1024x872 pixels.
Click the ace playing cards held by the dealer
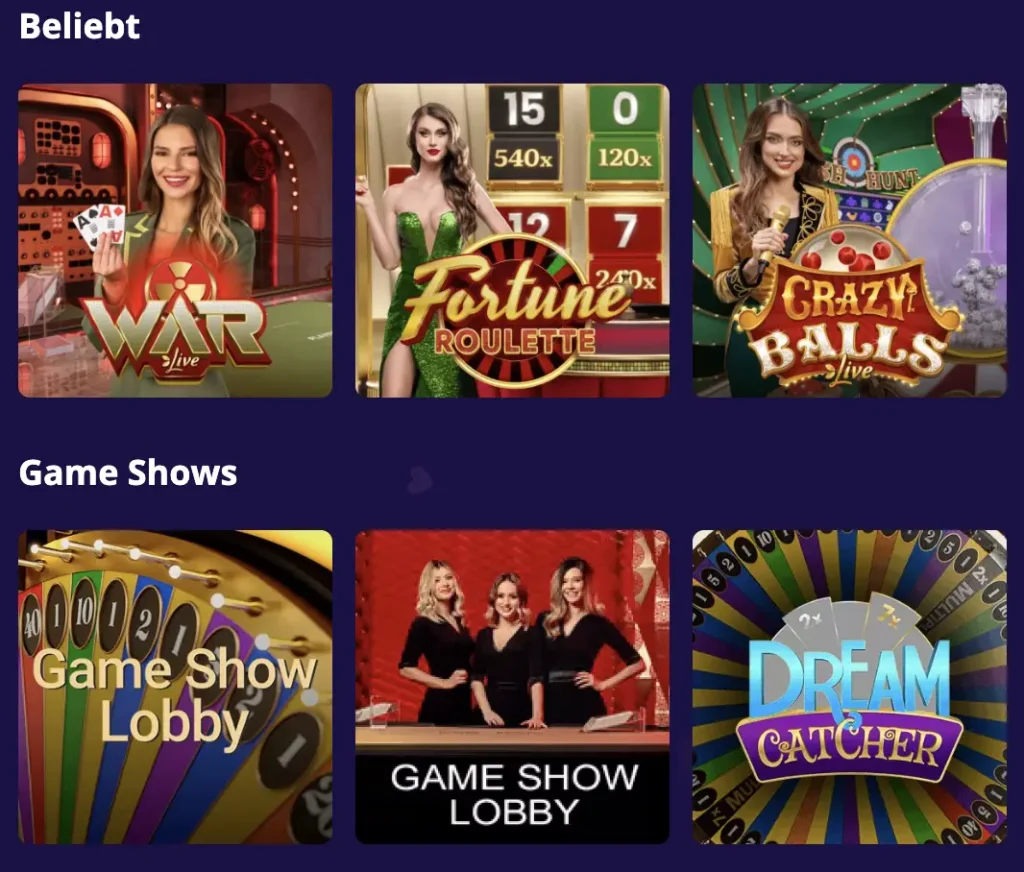101,225
